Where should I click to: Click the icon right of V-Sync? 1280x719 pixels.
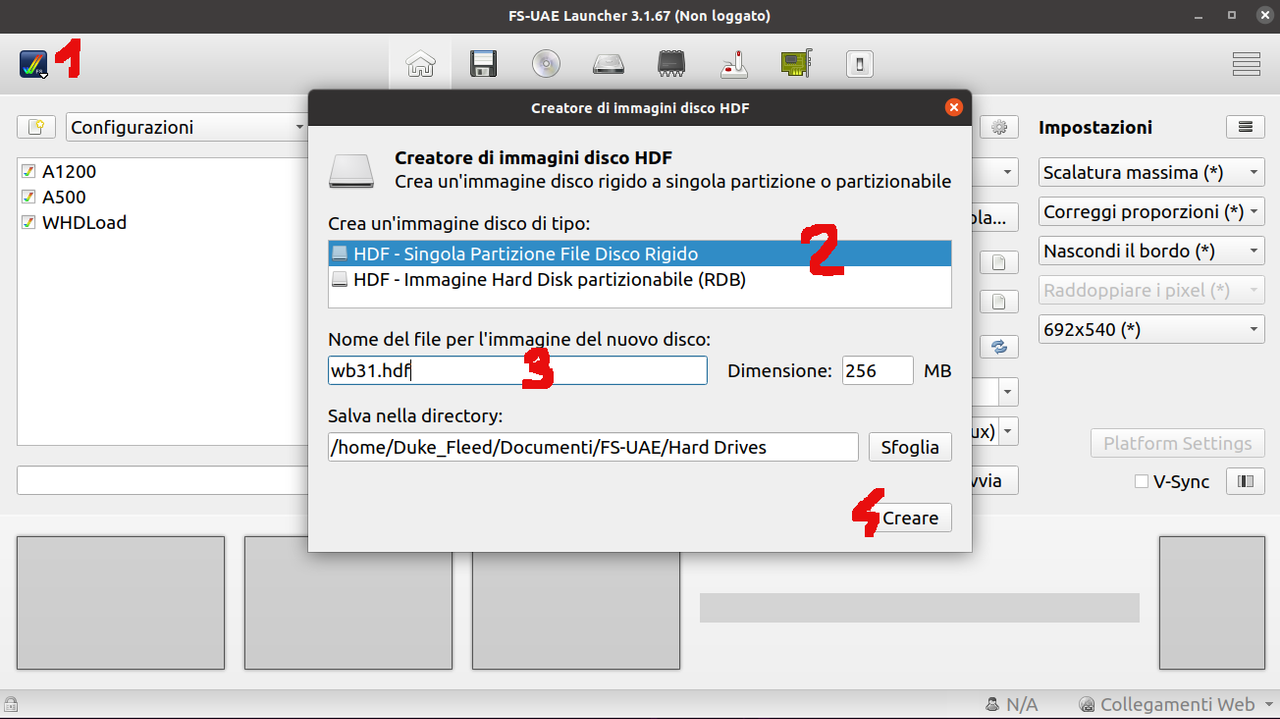pos(1245,481)
